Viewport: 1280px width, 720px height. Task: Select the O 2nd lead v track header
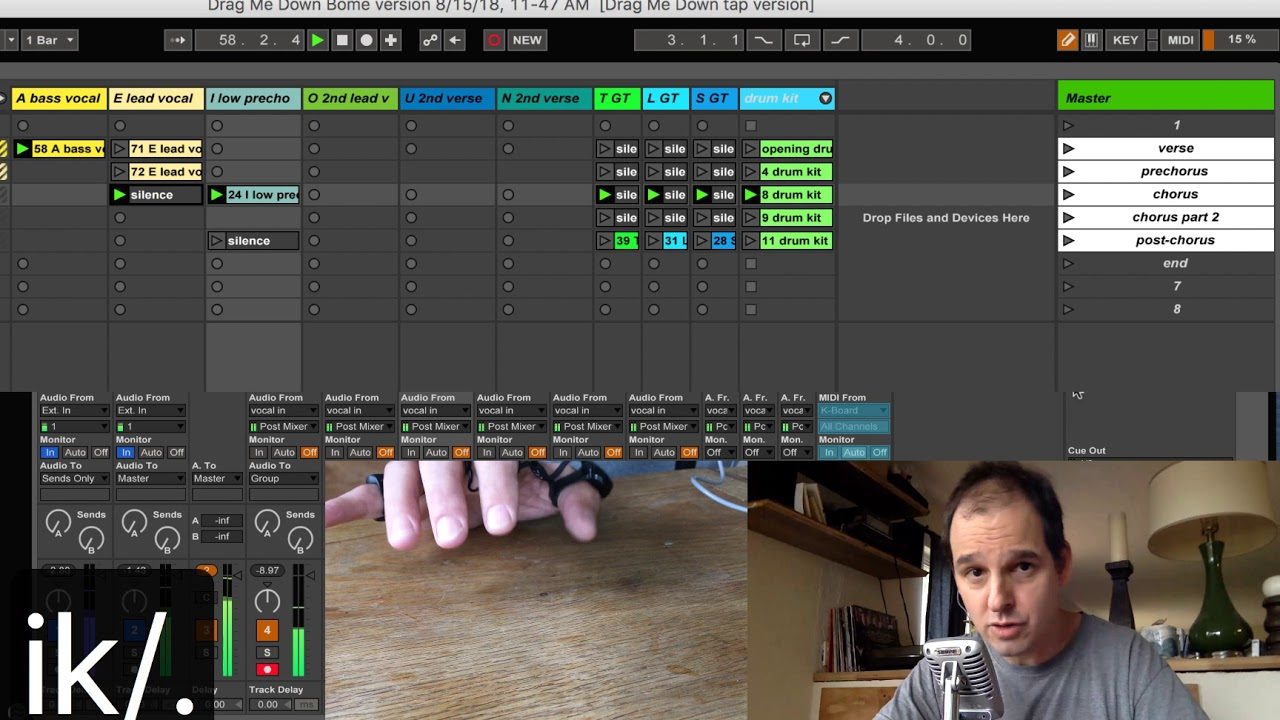[x=349, y=98]
